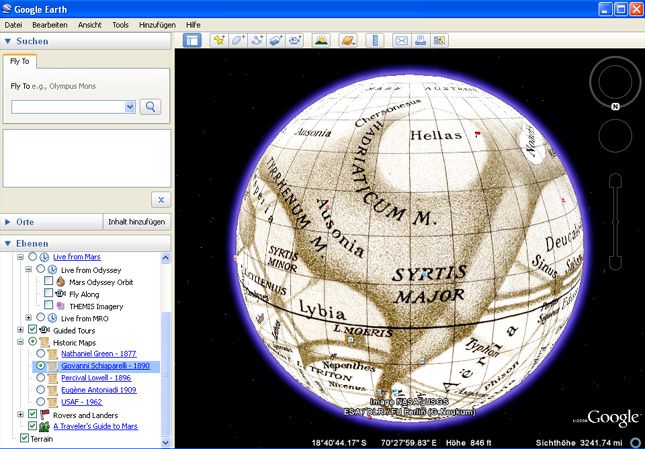Click the THEMIS Imagery purple icon

[x=60, y=306]
